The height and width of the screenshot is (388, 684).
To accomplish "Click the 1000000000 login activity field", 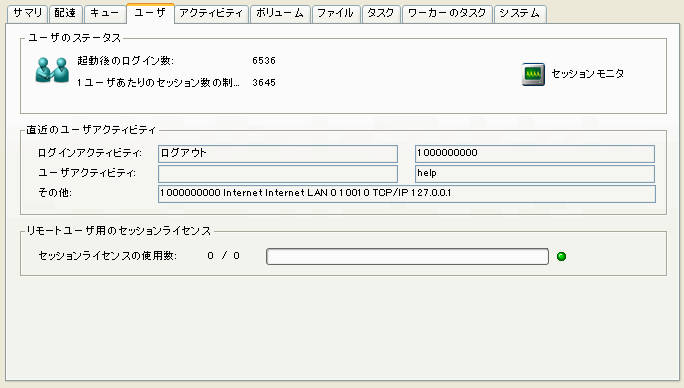I will 535,154.
